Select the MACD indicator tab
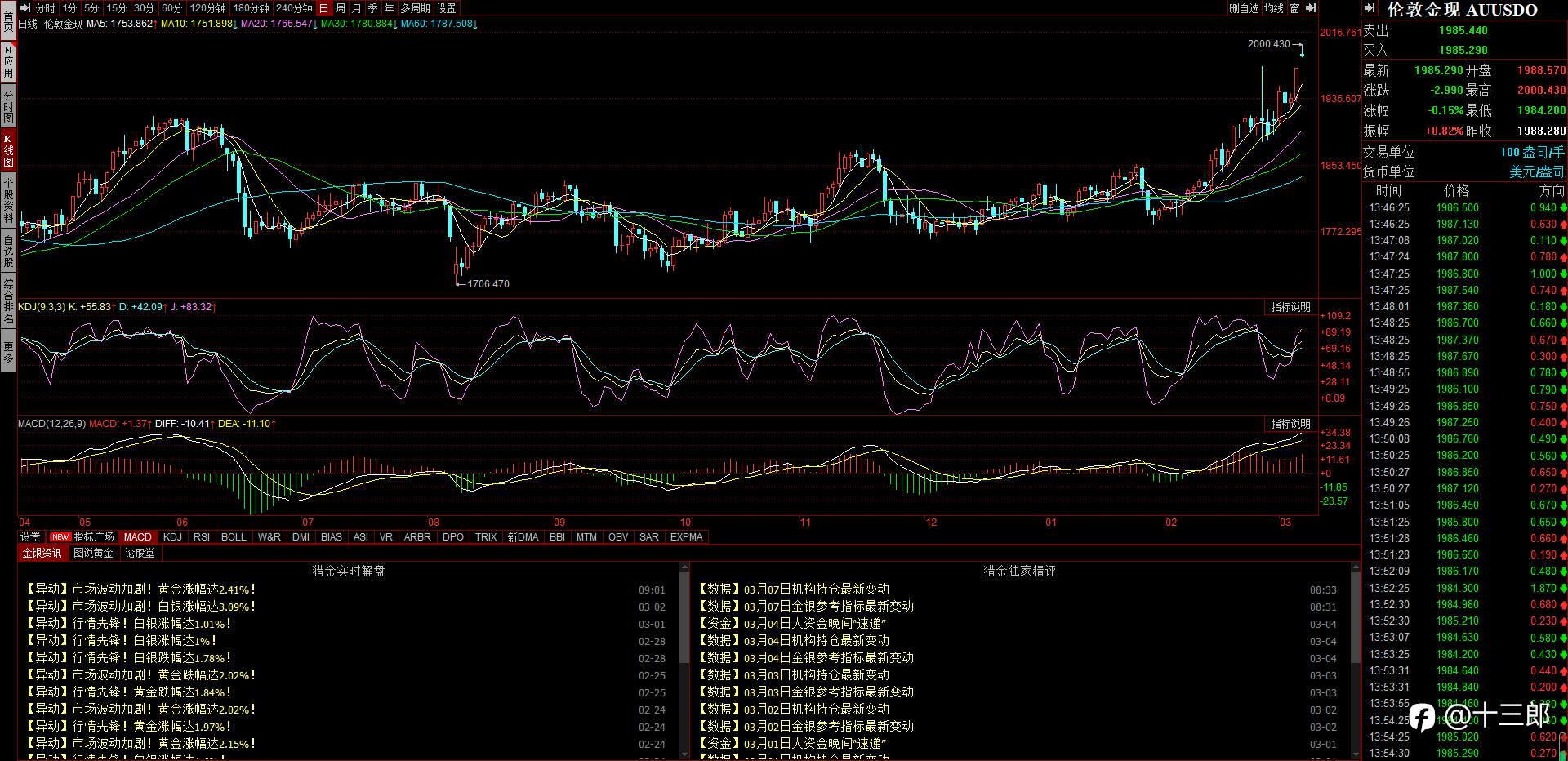This screenshot has height=761, width=1568. [x=137, y=537]
